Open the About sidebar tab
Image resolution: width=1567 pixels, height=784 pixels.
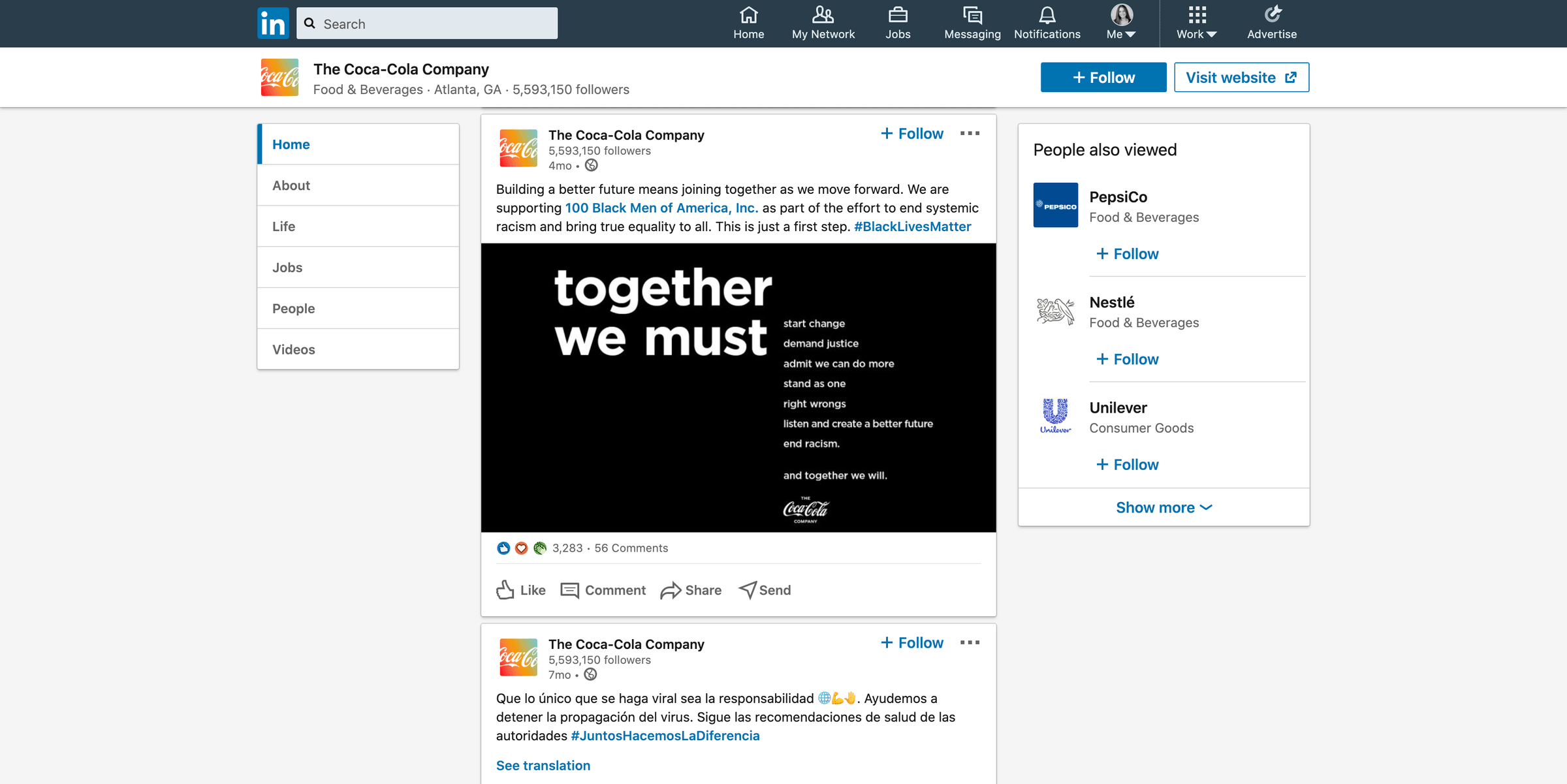(358, 185)
